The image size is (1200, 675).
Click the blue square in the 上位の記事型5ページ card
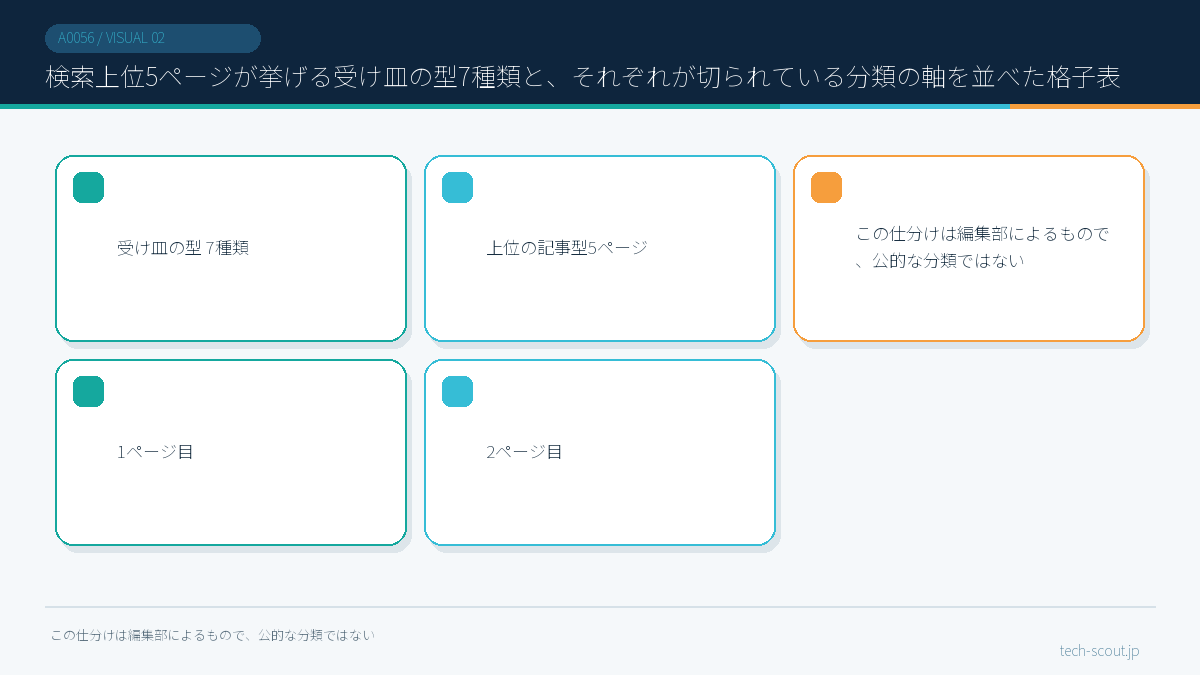click(457, 187)
